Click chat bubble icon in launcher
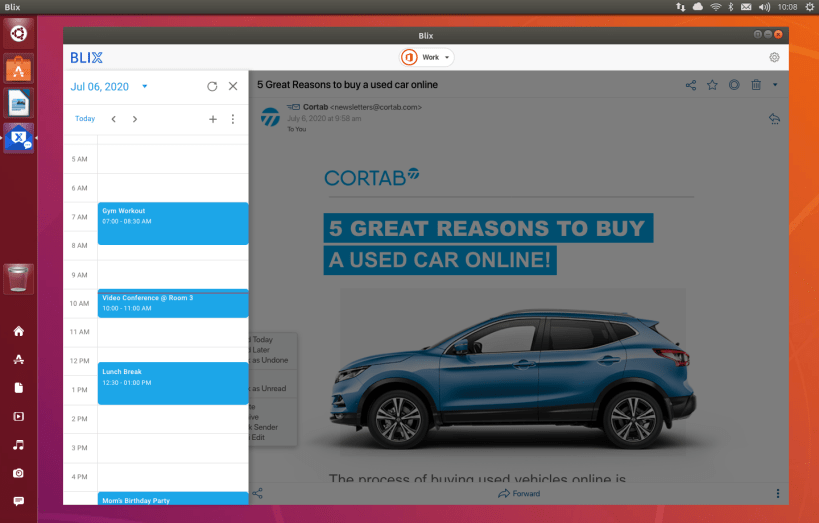Screen dimensions: 819x523 [19, 501]
